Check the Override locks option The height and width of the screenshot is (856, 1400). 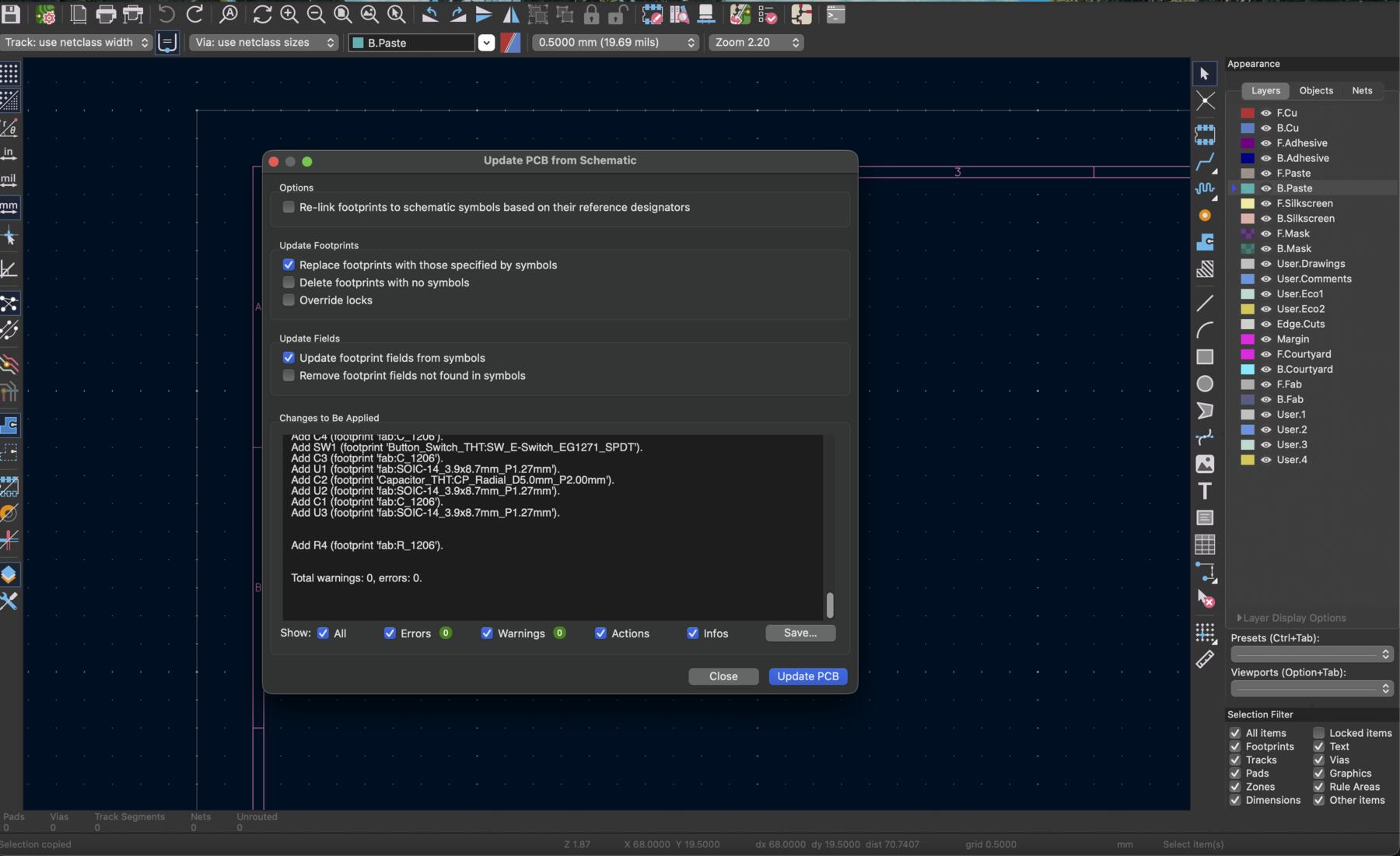(289, 300)
